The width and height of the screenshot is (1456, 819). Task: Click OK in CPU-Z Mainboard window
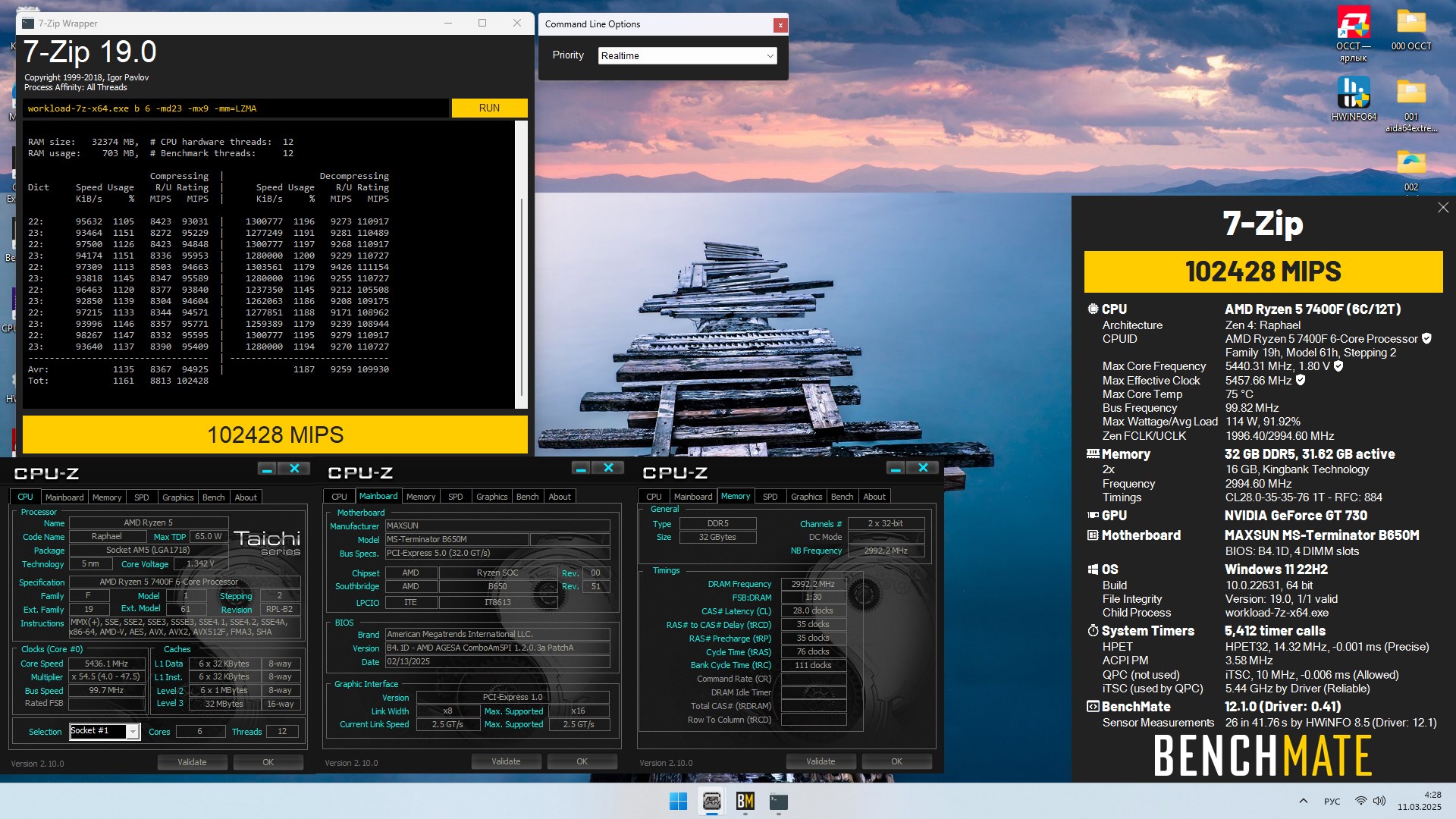pyautogui.click(x=582, y=761)
